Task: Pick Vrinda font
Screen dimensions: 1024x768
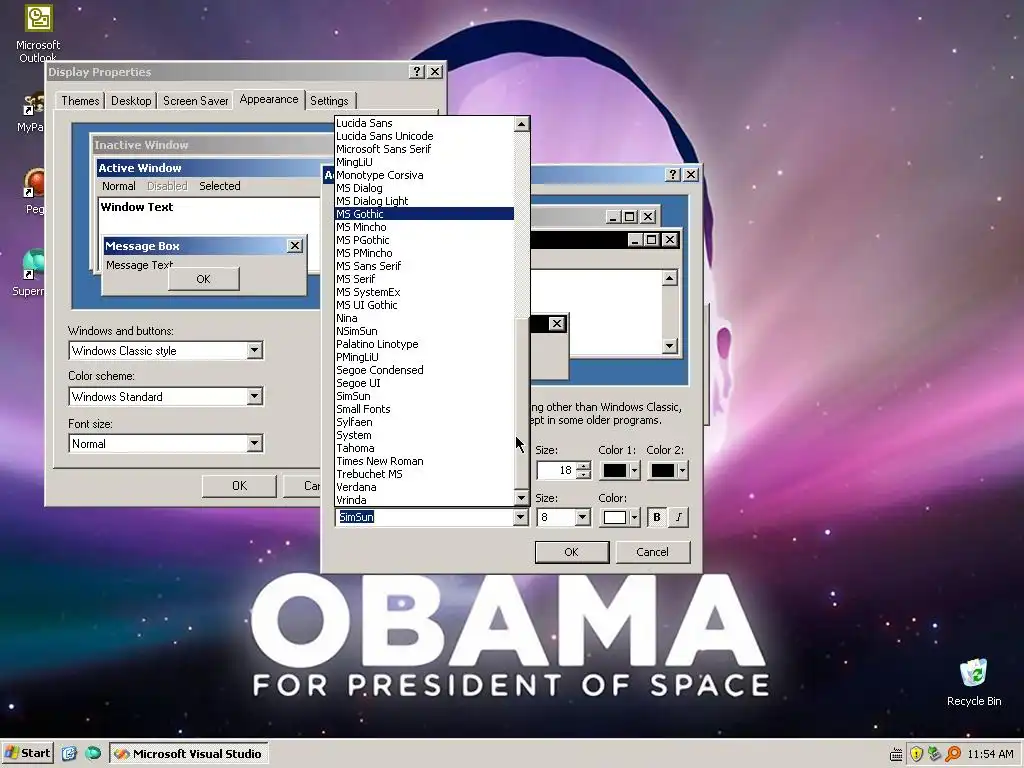Action: 424,500
